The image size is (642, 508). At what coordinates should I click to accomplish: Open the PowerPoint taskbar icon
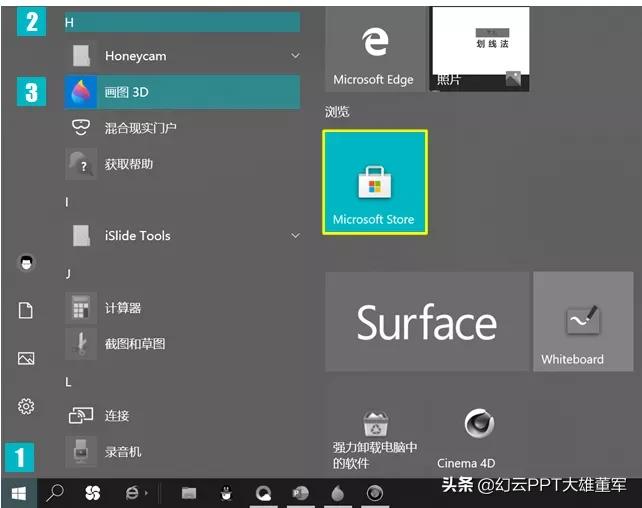pyautogui.click(x=300, y=493)
